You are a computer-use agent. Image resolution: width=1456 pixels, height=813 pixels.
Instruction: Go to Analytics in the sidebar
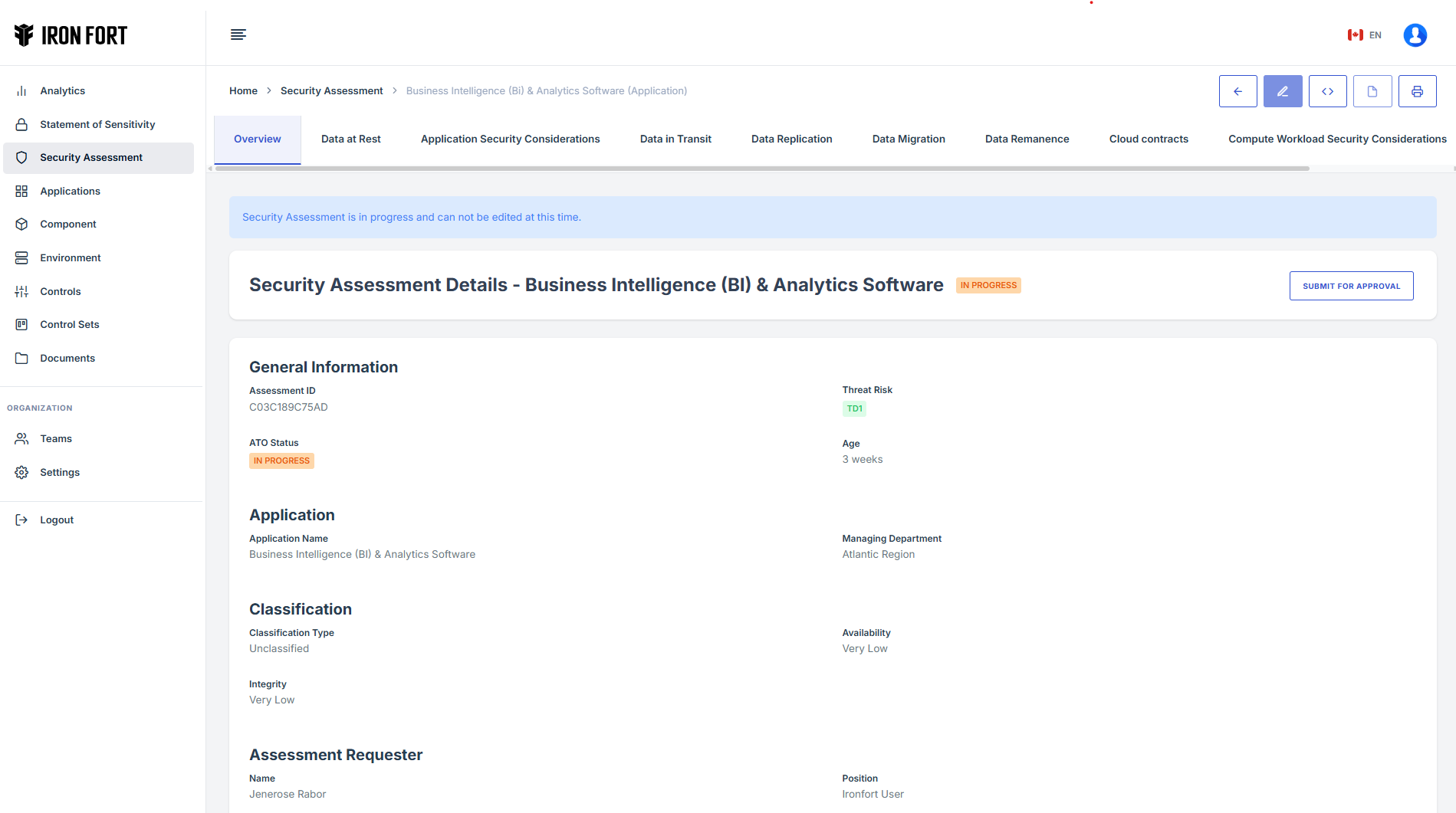(63, 90)
